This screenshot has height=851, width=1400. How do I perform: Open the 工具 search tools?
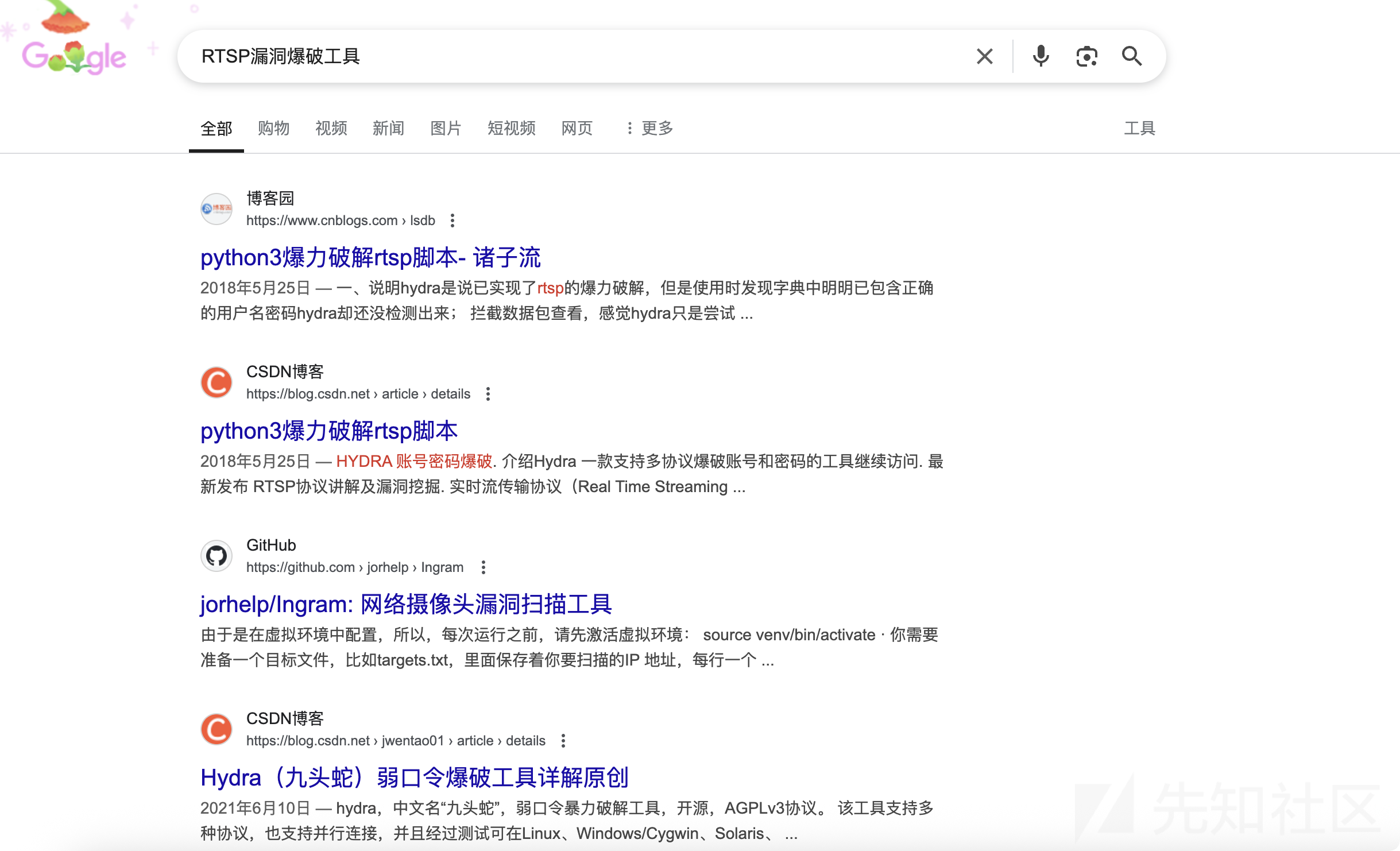click(1139, 128)
